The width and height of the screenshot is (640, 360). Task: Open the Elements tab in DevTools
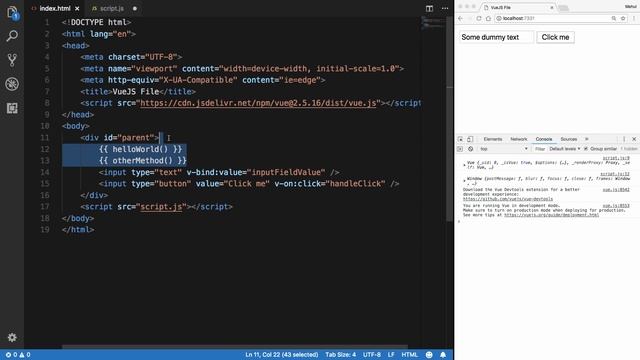point(493,139)
